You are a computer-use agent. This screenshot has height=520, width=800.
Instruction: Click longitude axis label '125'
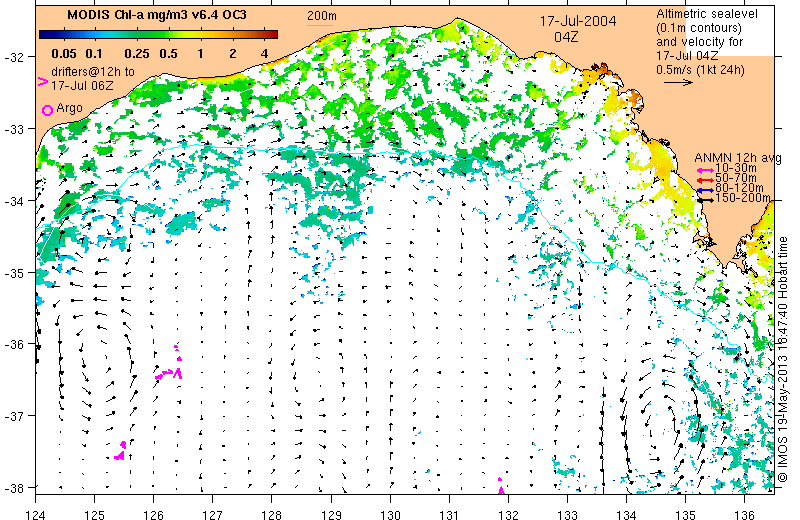tap(94, 514)
